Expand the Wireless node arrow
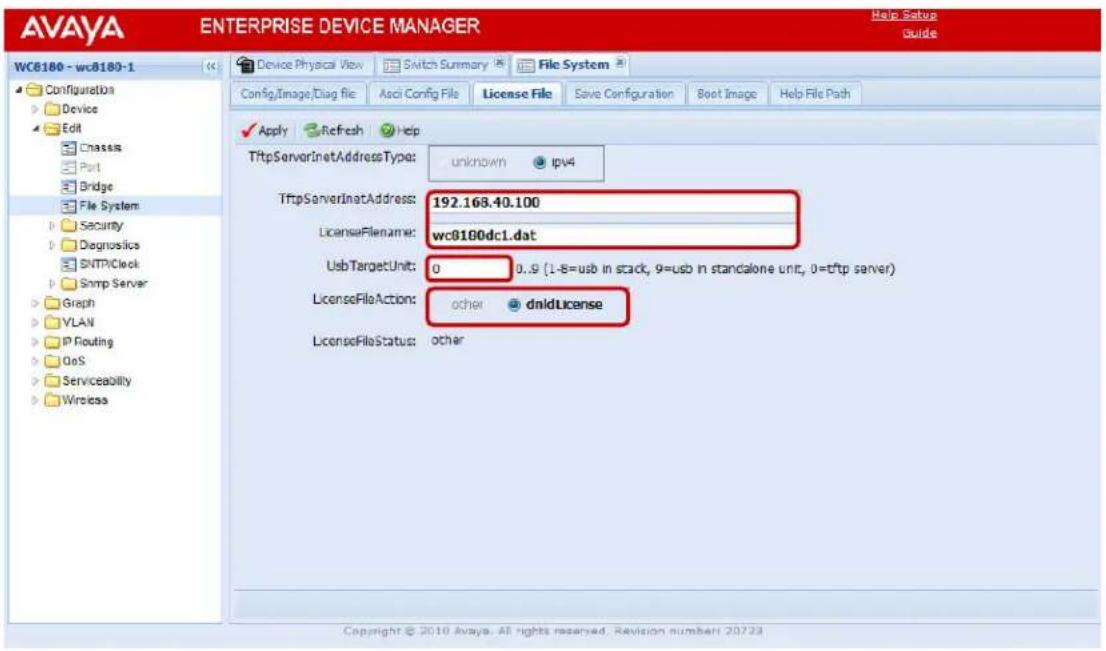 [x=35, y=401]
